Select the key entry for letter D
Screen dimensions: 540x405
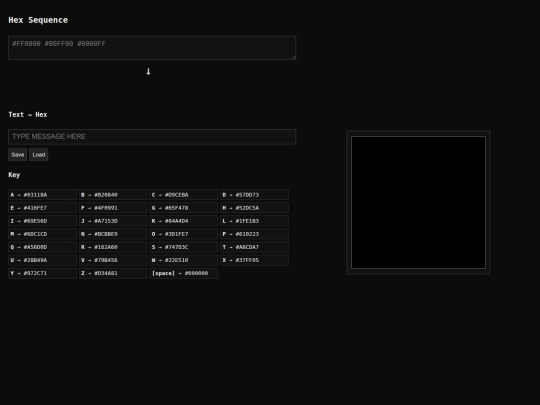click(254, 195)
